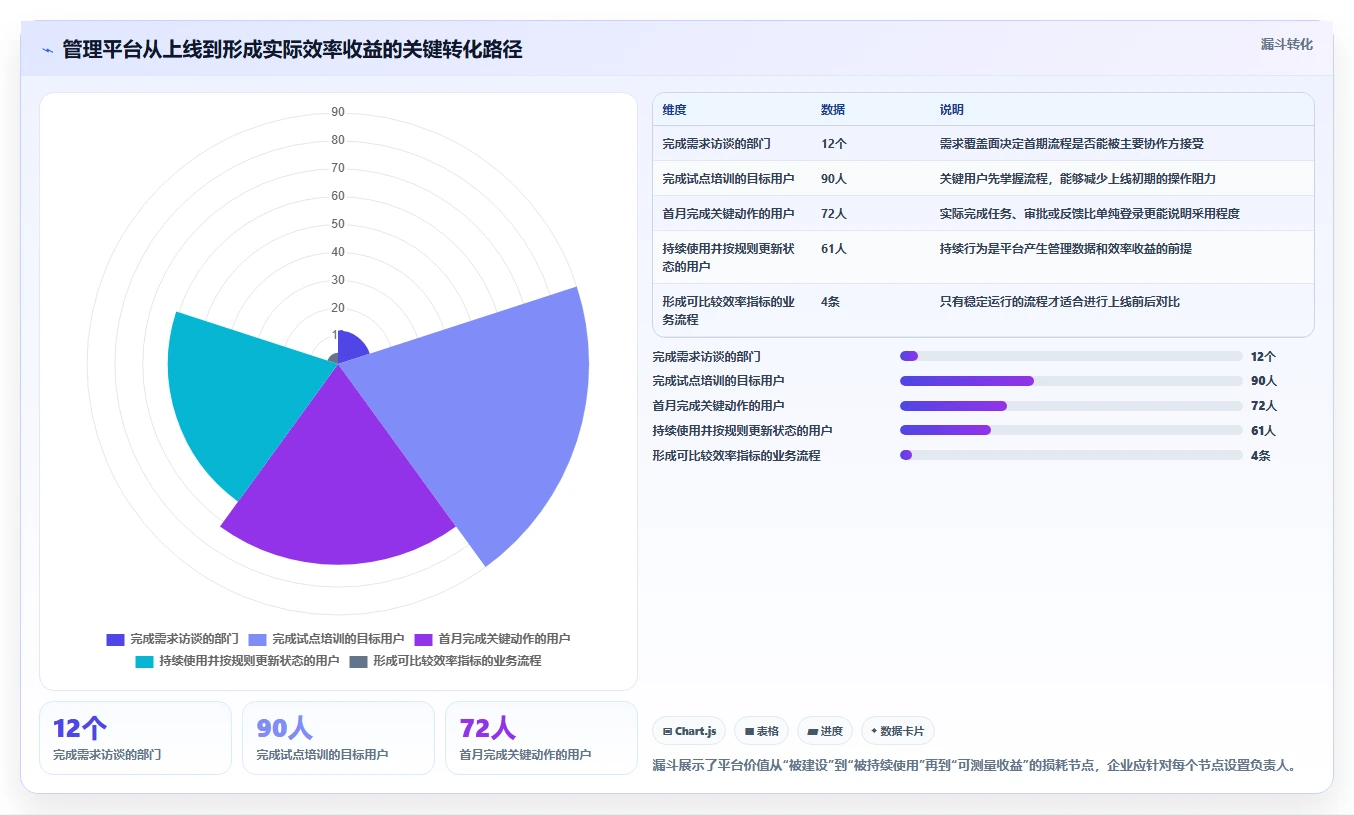The width and height of the screenshot is (1354, 815).
Task: Open the 12个 data card
Action: (x=135, y=738)
